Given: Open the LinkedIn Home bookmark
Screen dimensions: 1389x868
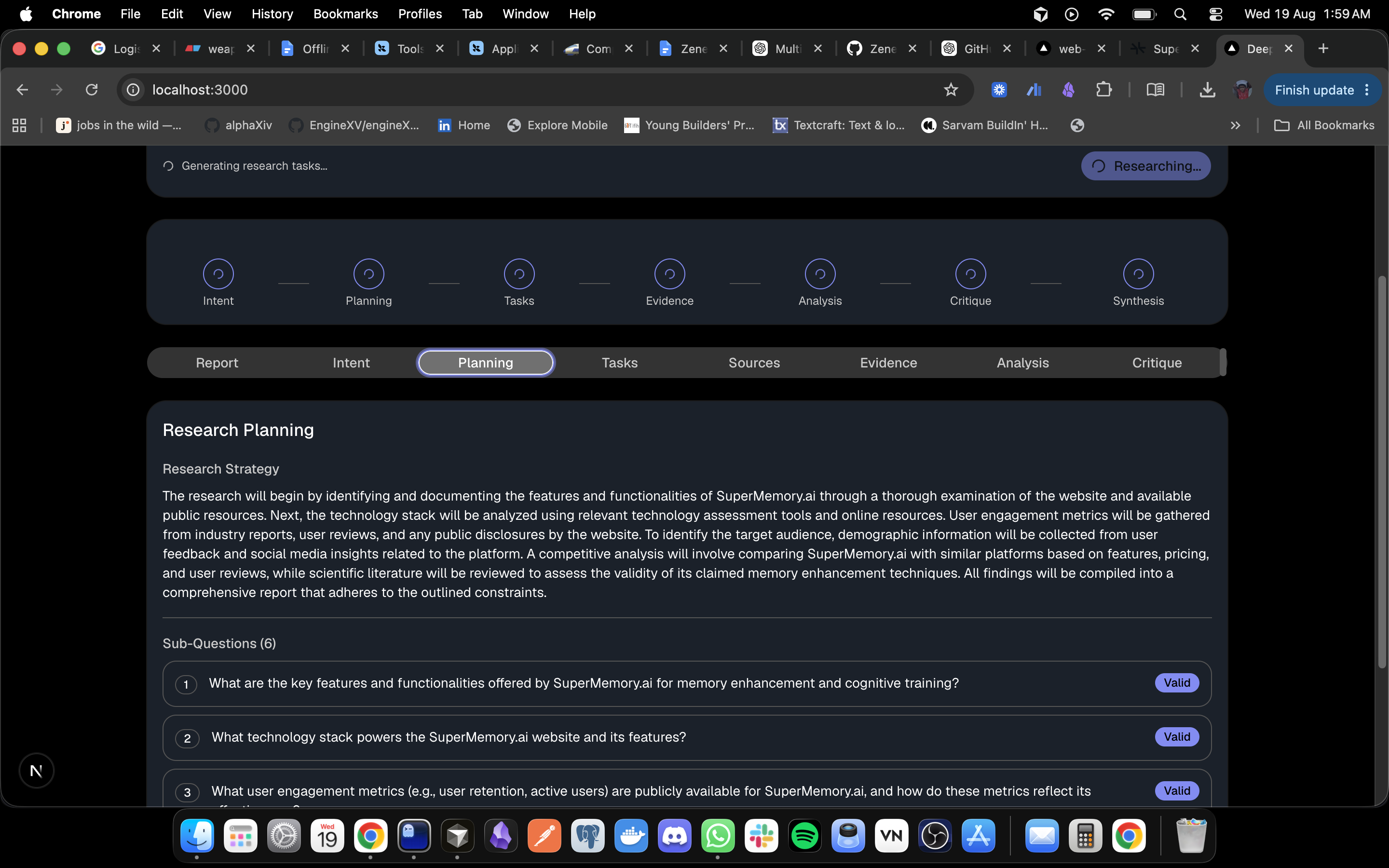Looking at the screenshot, I should coord(464,125).
